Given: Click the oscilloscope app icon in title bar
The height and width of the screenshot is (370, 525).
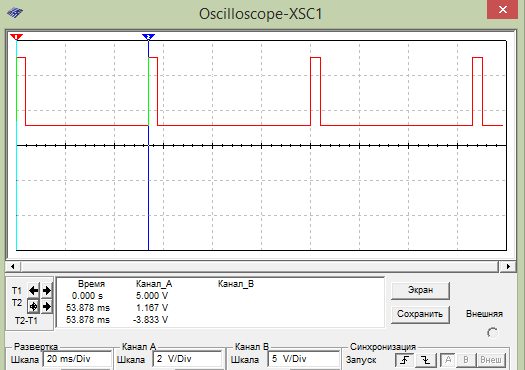Looking at the screenshot, I should tap(15, 13).
